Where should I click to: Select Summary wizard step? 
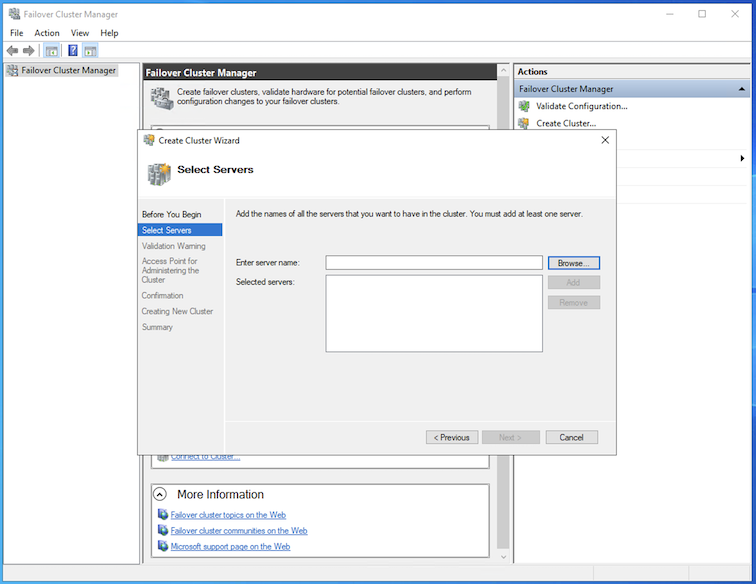click(157, 327)
